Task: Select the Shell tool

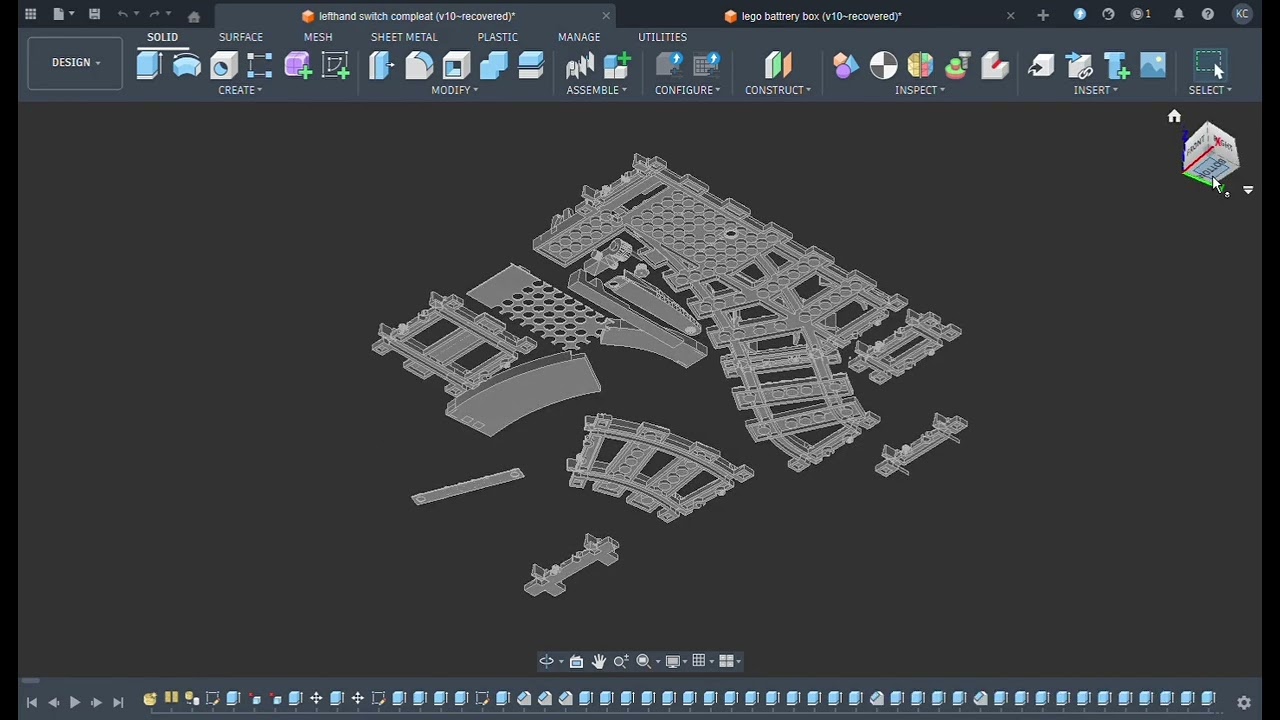Action: pos(456,66)
